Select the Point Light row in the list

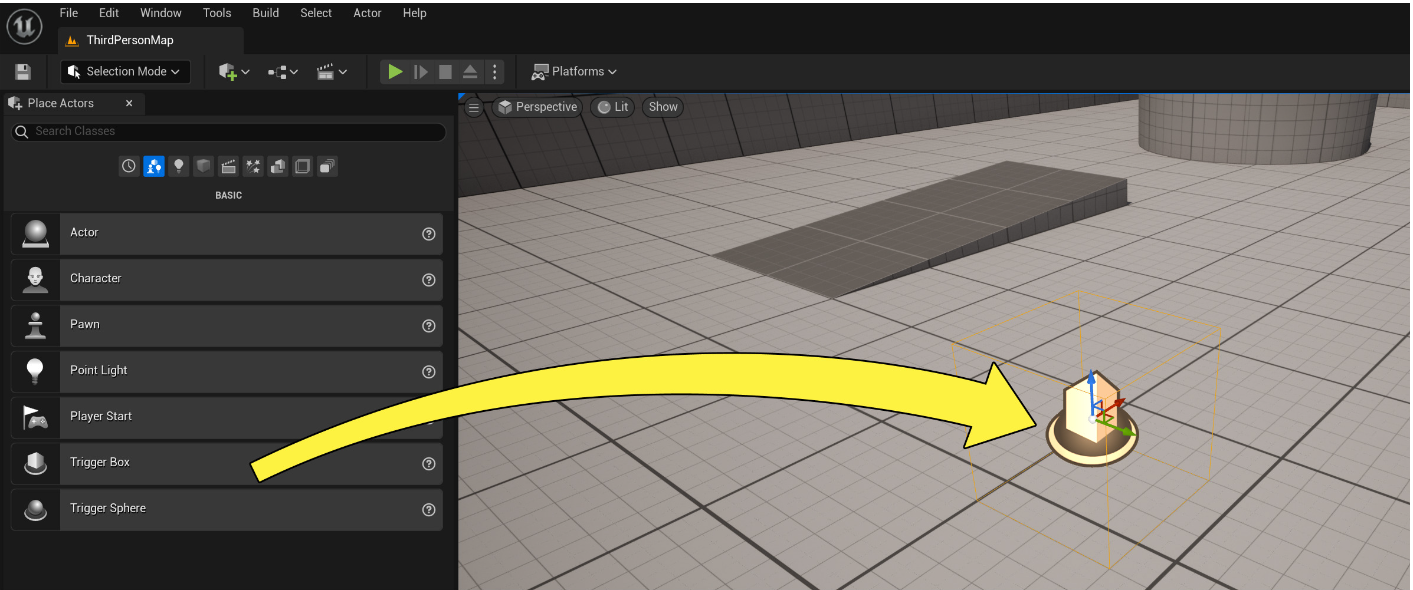click(227, 371)
